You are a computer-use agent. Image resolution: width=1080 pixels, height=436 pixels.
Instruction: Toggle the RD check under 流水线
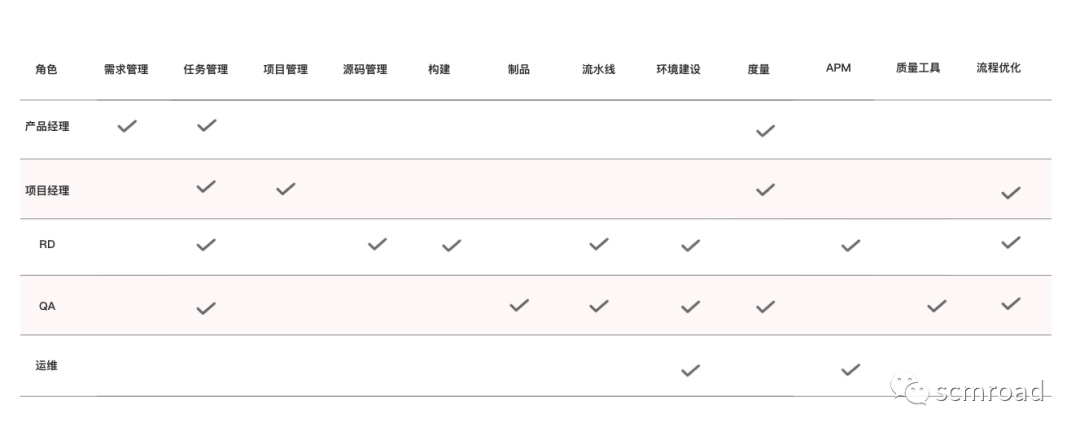coord(599,244)
